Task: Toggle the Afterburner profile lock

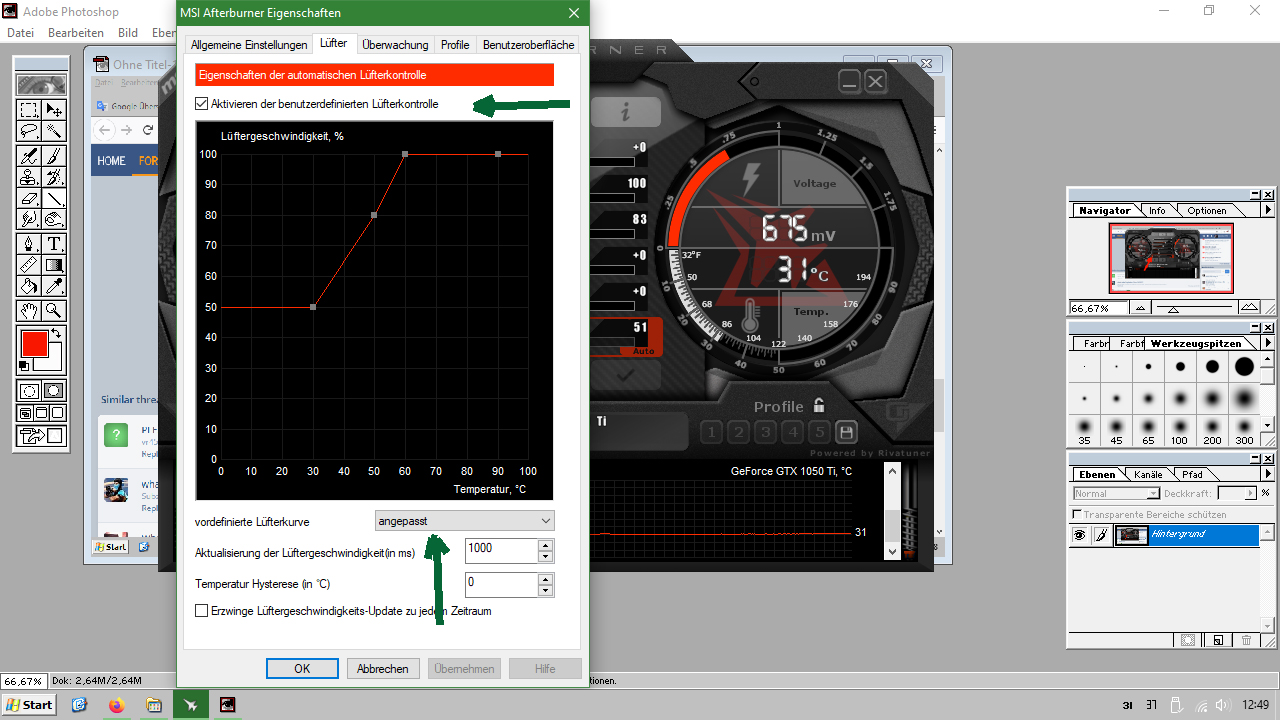Action: (819, 405)
